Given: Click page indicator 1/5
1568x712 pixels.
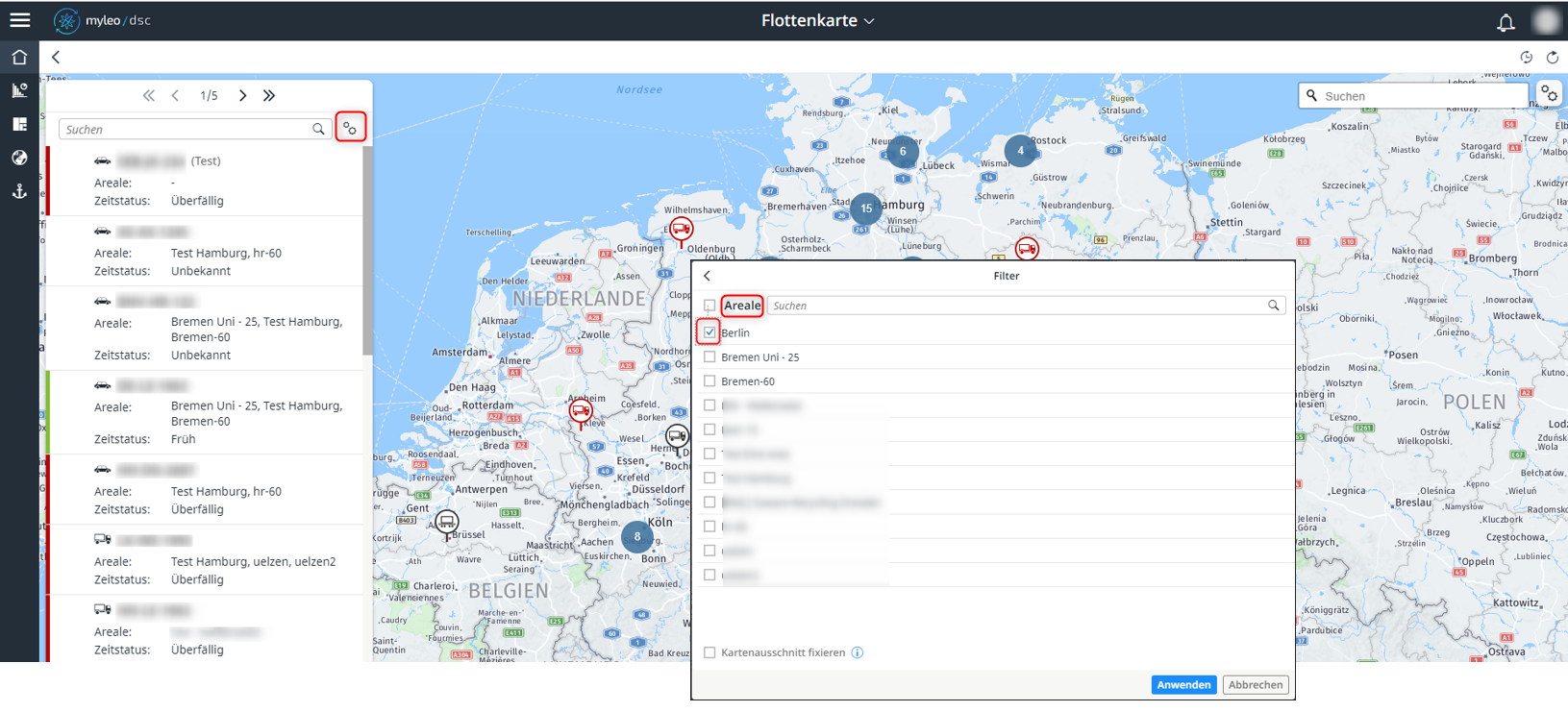Looking at the screenshot, I should tap(209, 95).
